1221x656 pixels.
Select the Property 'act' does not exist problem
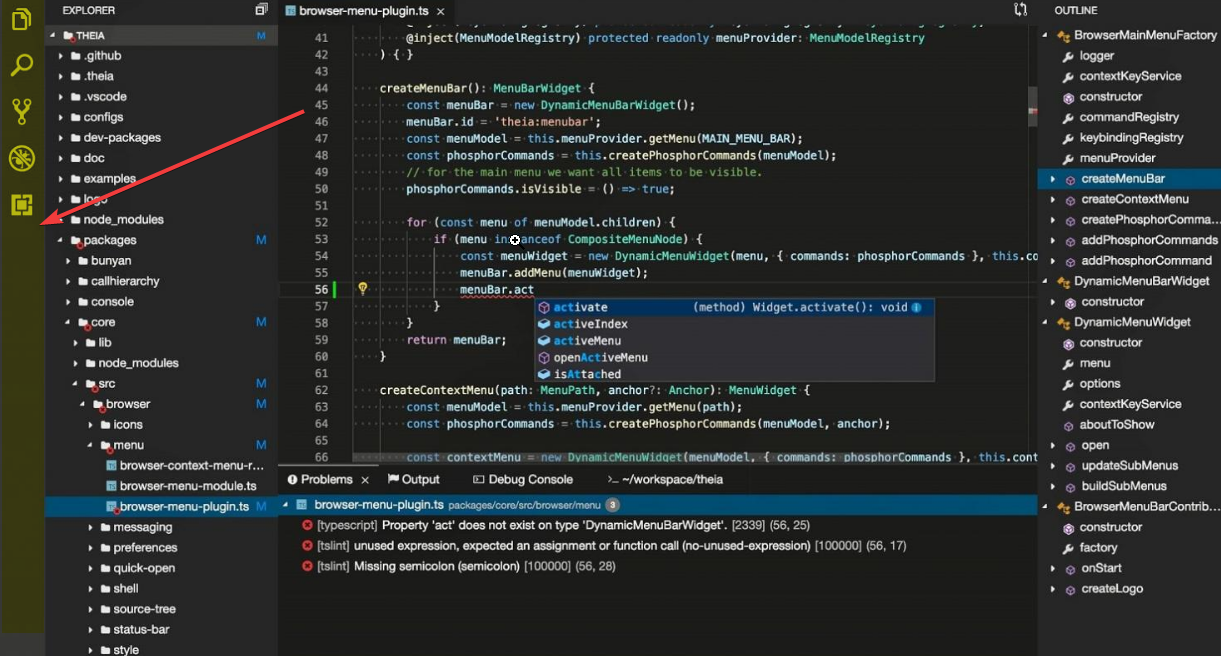pyautogui.click(x=658, y=525)
